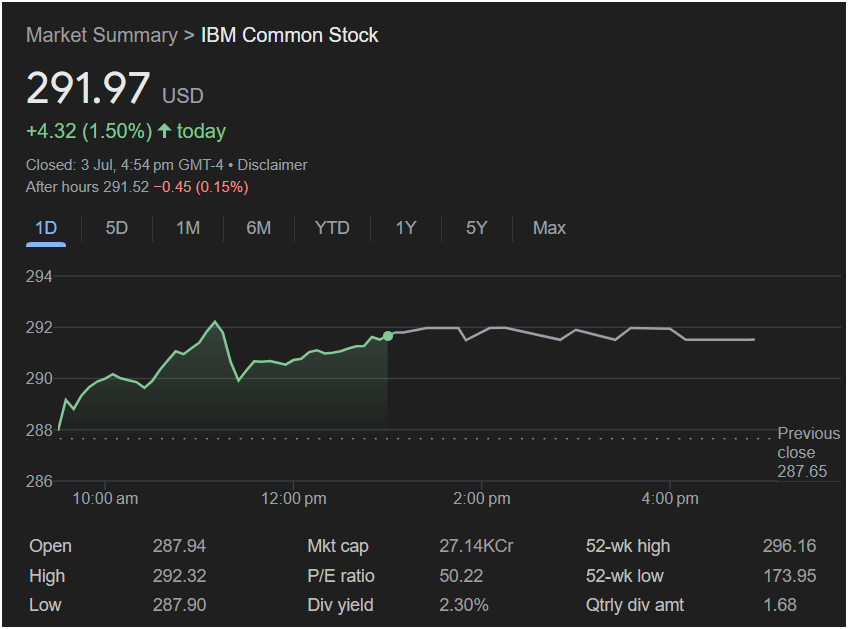Open the Disclaimer link
Image resolution: width=848 pixels, height=629 pixels.
click(273, 165)
